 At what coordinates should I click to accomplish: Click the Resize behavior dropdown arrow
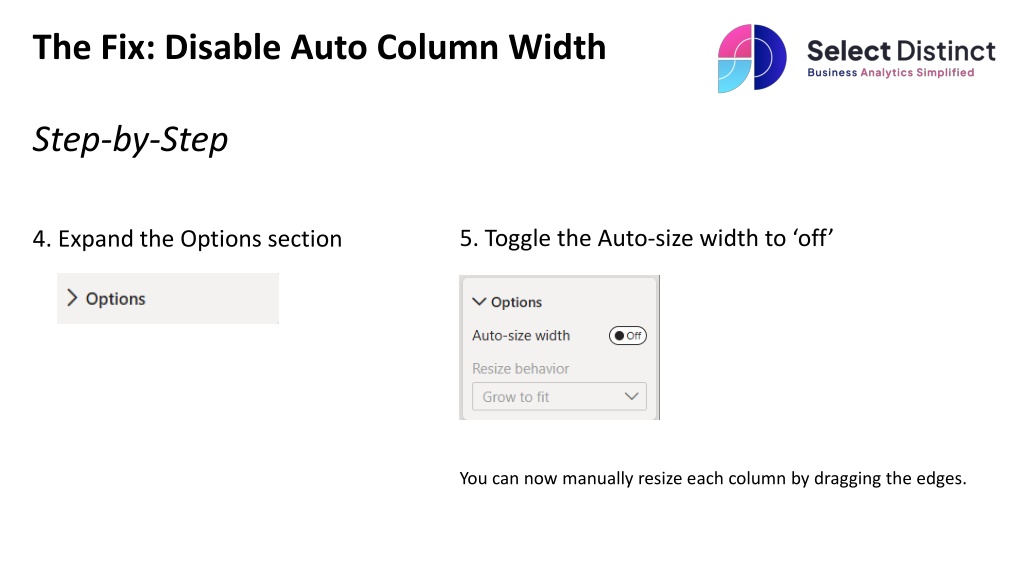pyautogui.click(x=631, y=397)
